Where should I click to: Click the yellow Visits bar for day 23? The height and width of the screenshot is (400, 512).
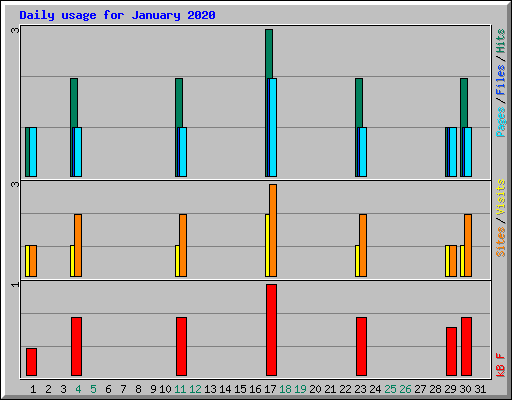coord(357,261)
